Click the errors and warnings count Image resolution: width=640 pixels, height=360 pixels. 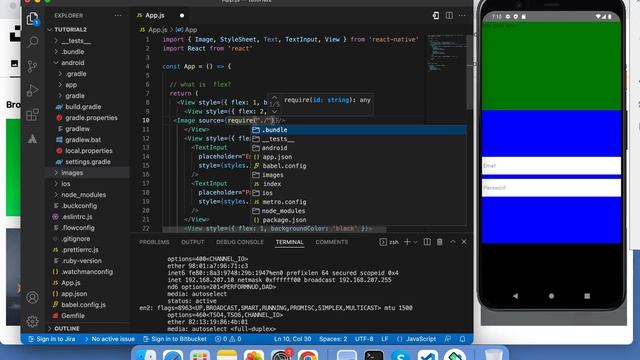(228, 339)
